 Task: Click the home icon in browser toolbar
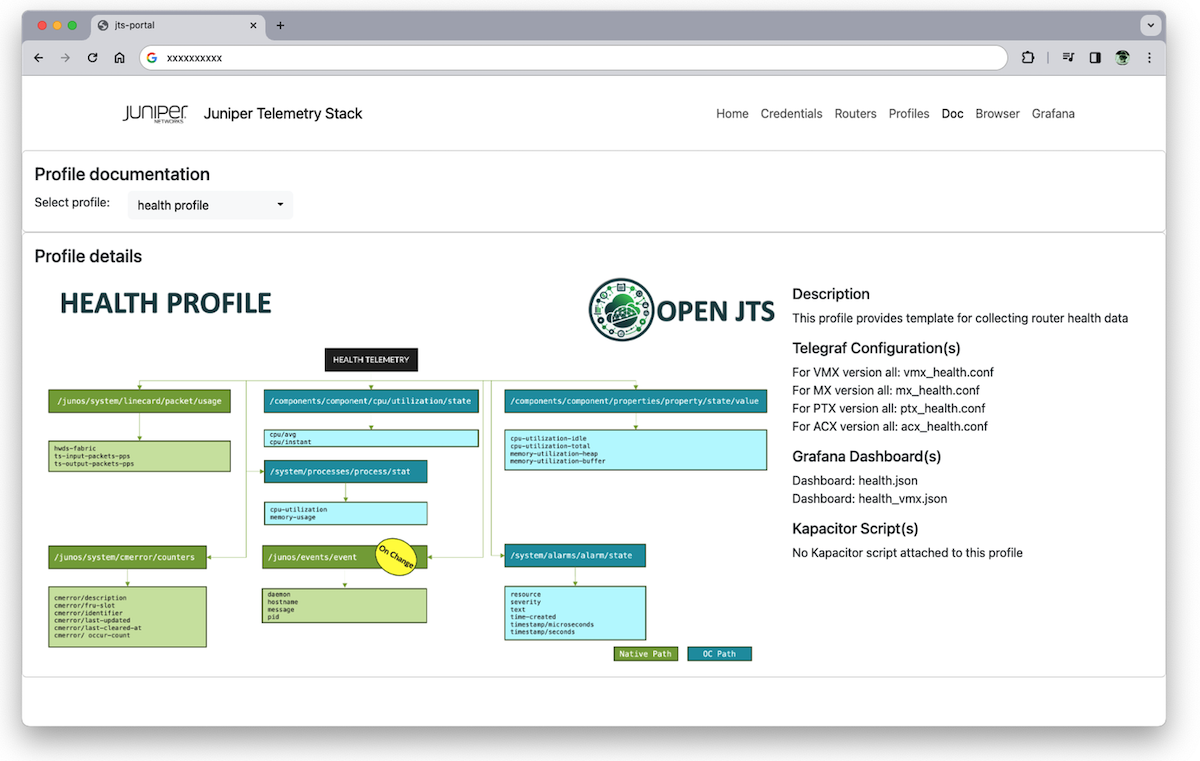click(119, 58)
